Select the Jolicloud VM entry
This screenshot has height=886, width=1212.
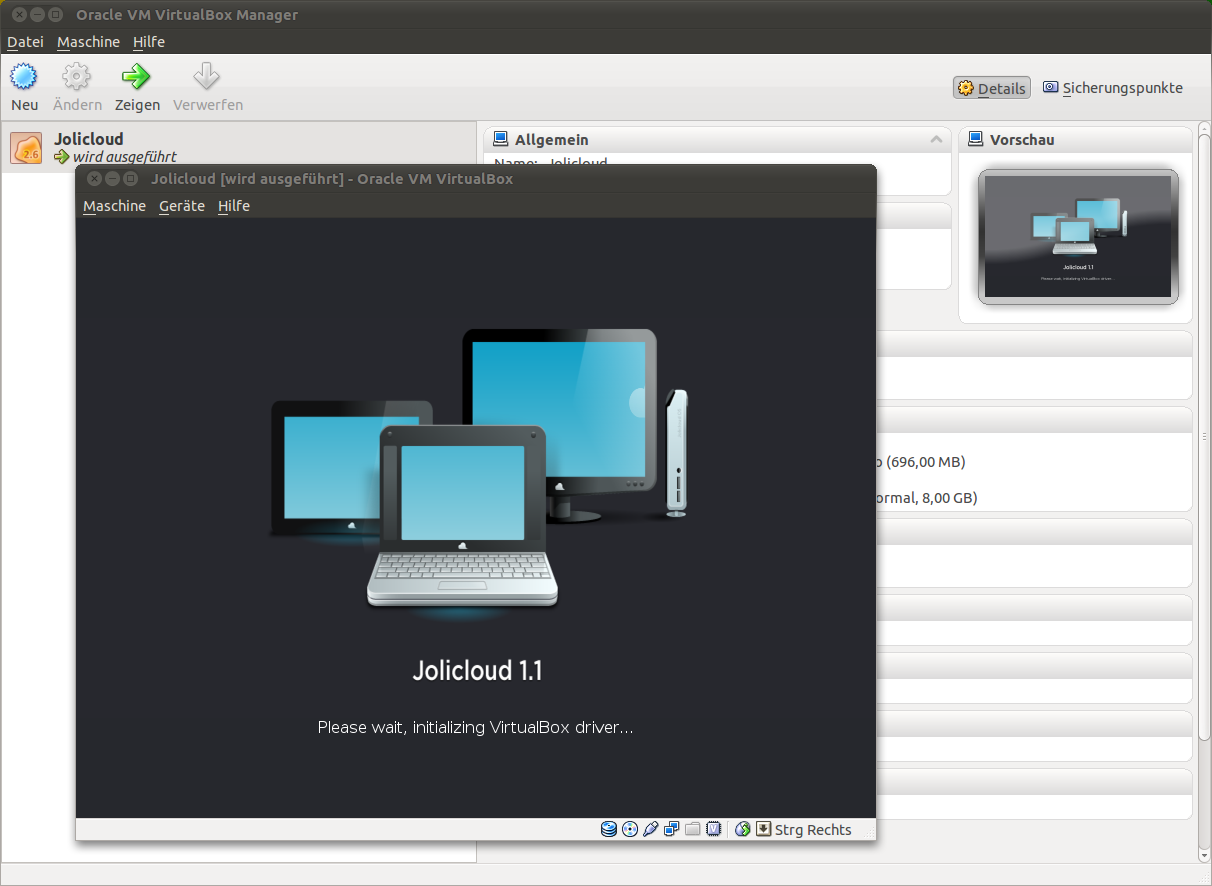90,147
